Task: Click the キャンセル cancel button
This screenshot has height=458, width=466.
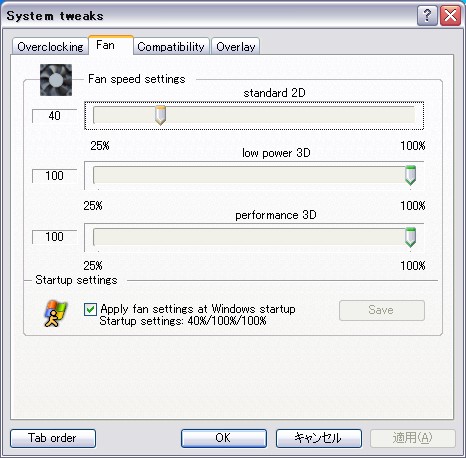Action: pyautogui.click(x=319, y=438)
